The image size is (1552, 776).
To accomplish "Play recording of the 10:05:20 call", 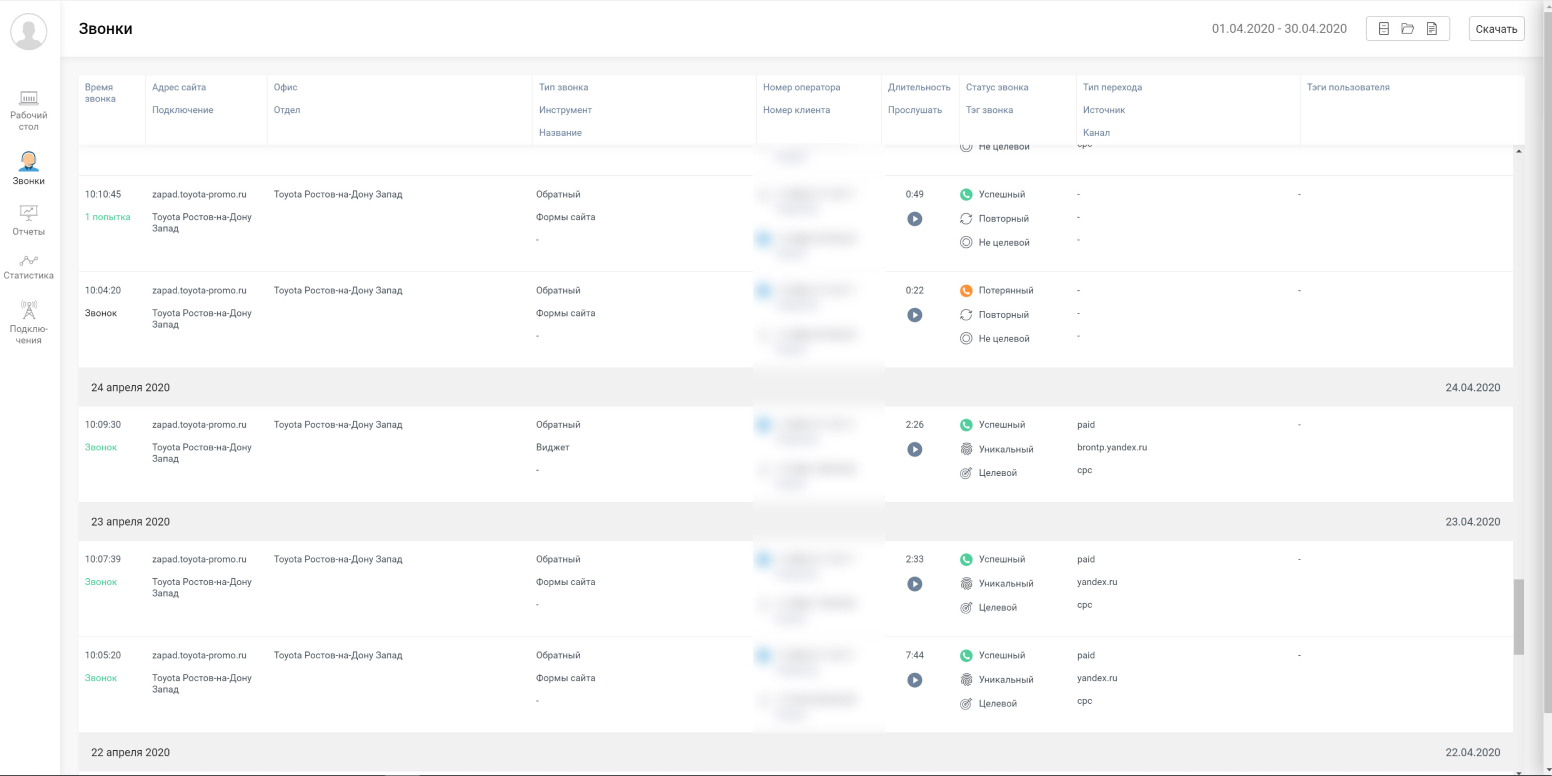I will tap(914, 680).
